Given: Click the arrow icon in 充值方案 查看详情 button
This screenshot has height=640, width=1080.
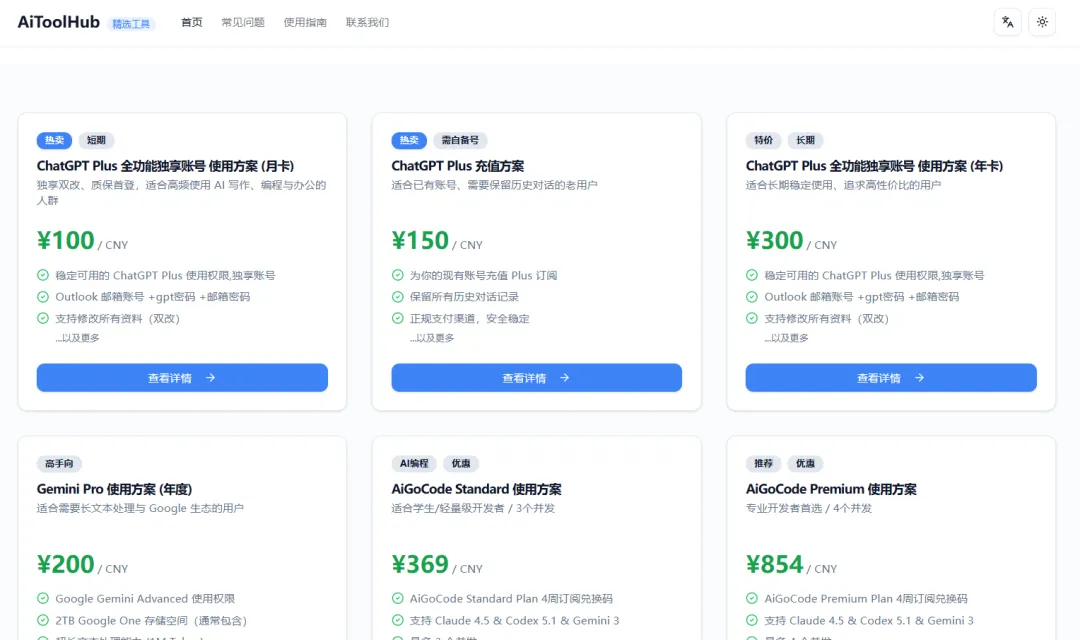Looking at the screenshot, I should point(565,378).
